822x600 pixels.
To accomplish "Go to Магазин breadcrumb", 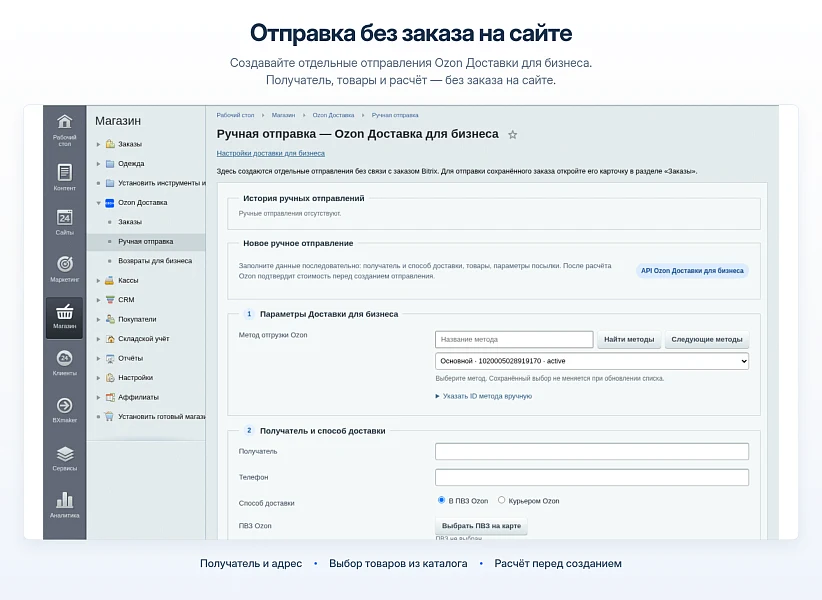I will pyautogui.click(x=283, y=115).
